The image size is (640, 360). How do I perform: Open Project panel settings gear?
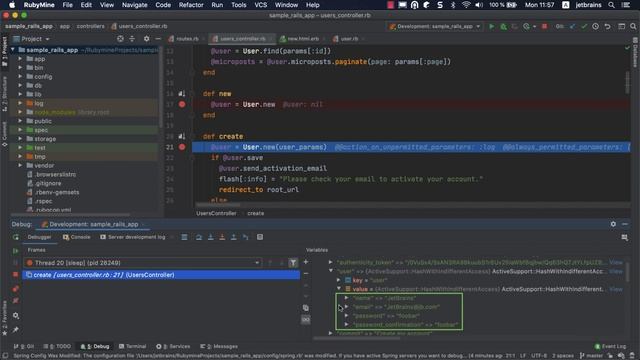147,39
